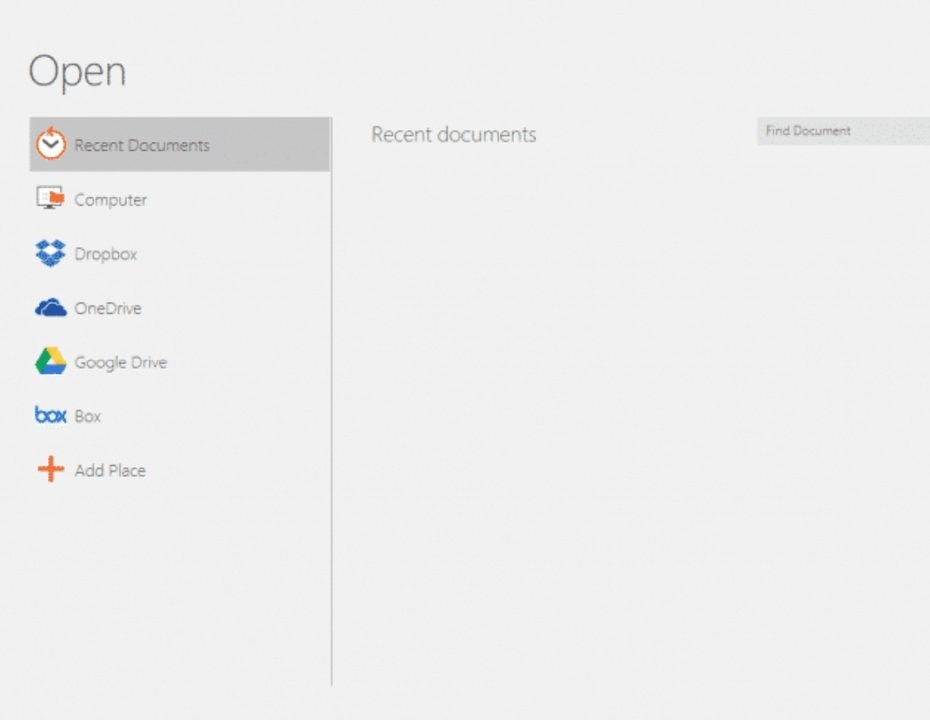Click the Open page heading

click(78, 70)
